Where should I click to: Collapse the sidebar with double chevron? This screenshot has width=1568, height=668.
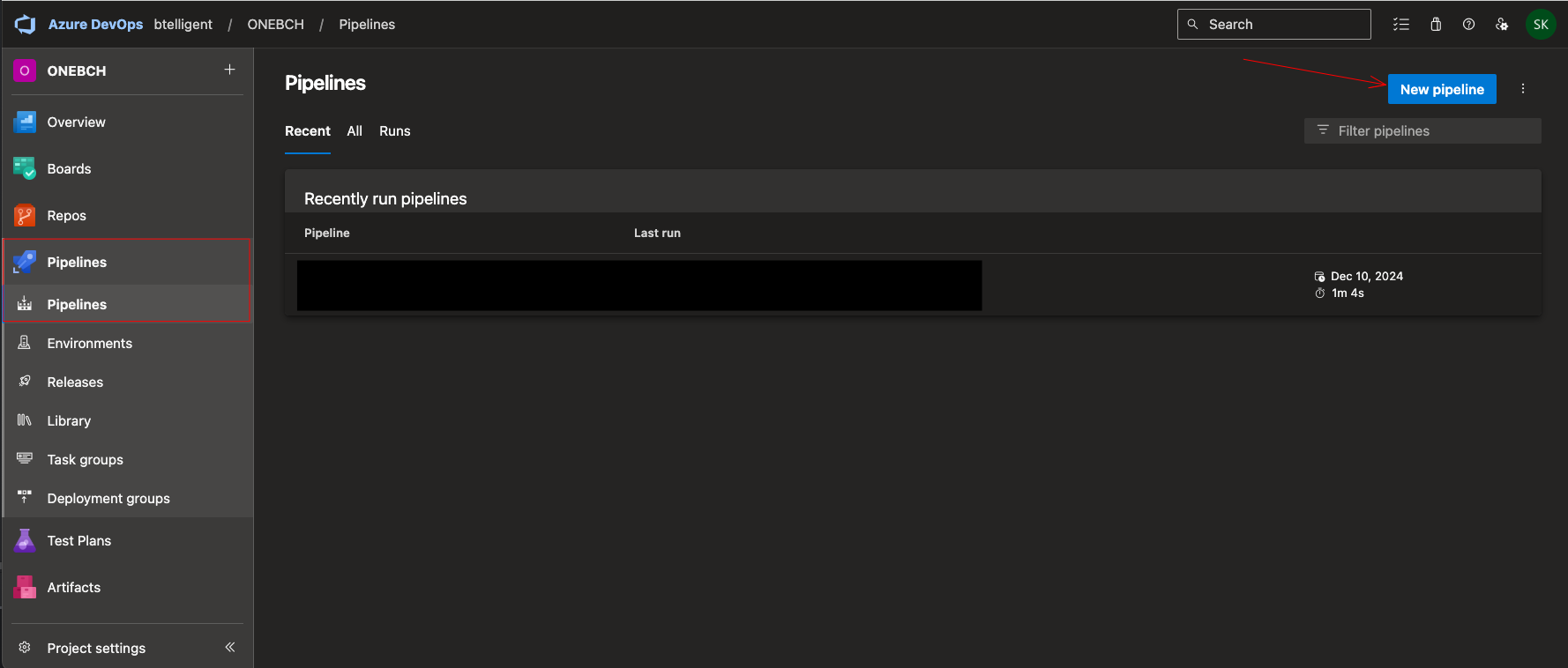point(229,647)
